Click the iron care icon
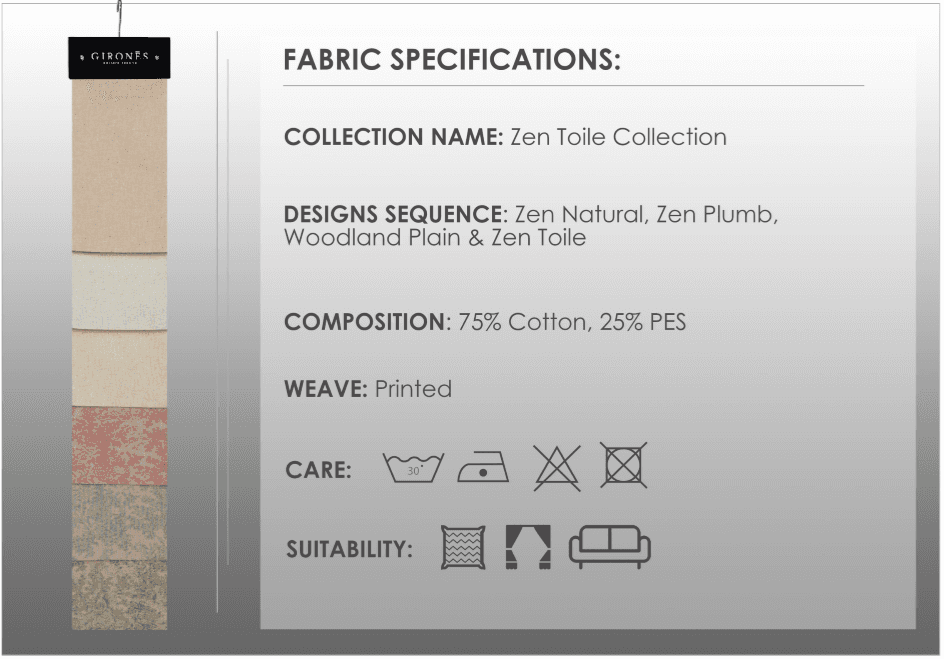 click(x=483, y=468)
